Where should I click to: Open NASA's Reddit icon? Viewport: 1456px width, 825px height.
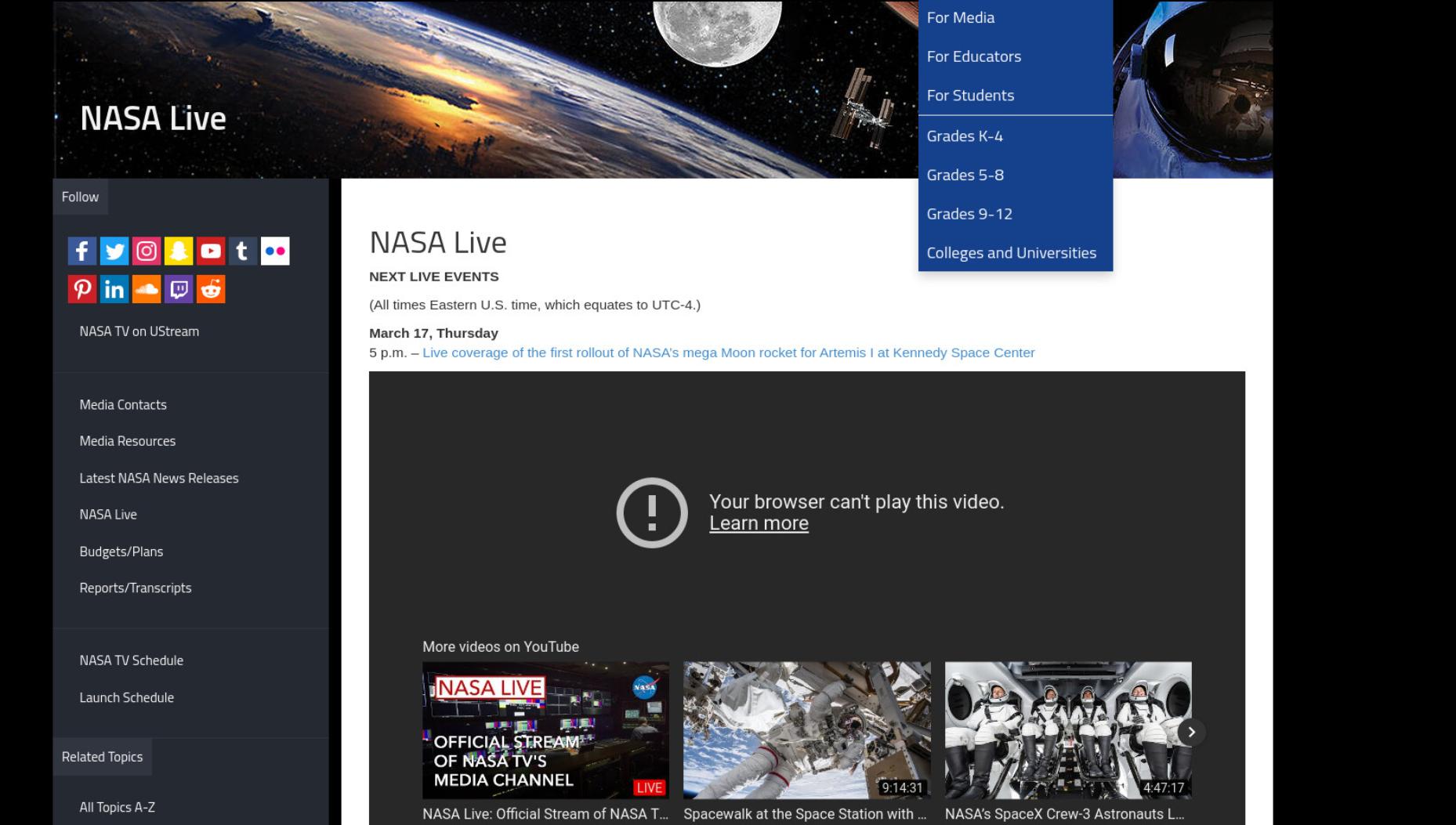[210, 289]
